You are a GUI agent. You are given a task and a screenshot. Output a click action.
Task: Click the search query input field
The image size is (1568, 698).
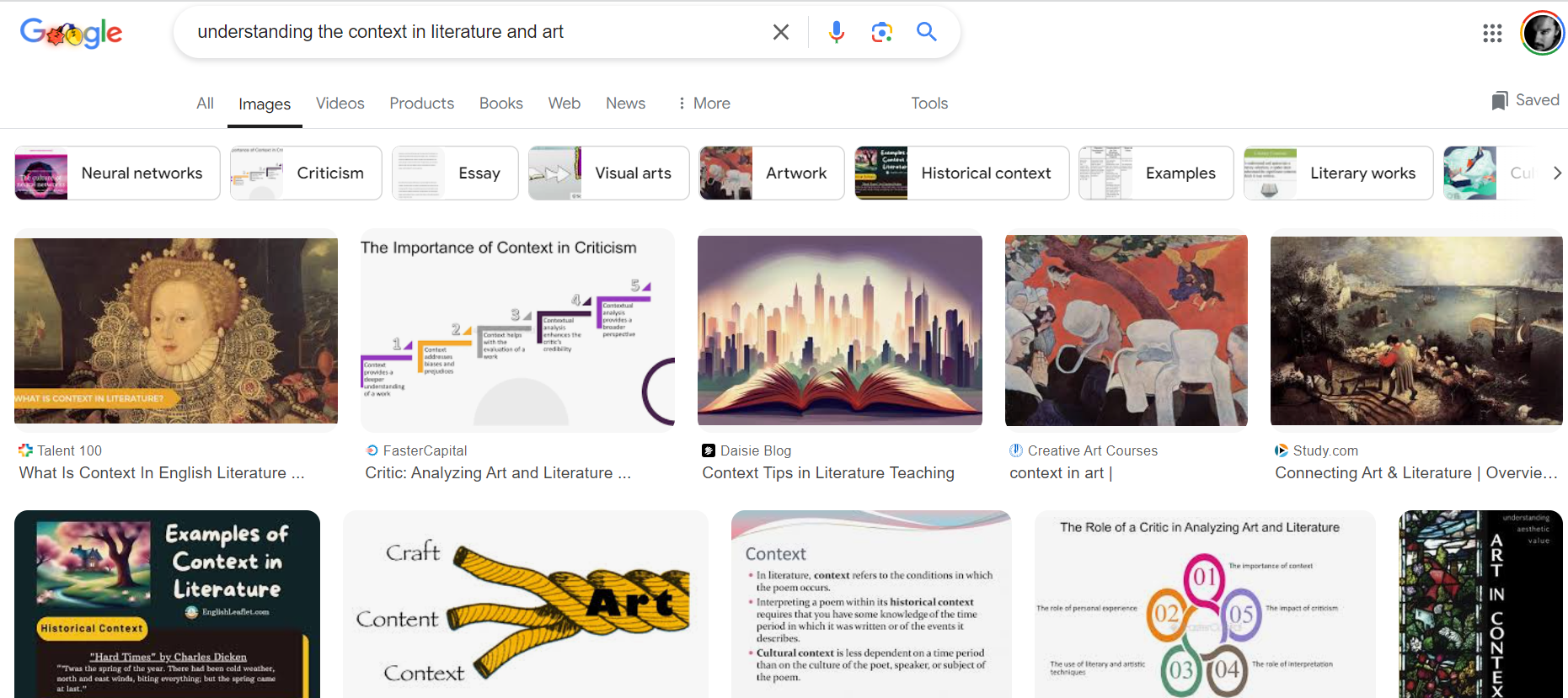pyautogui.click(x=472, y=32)
